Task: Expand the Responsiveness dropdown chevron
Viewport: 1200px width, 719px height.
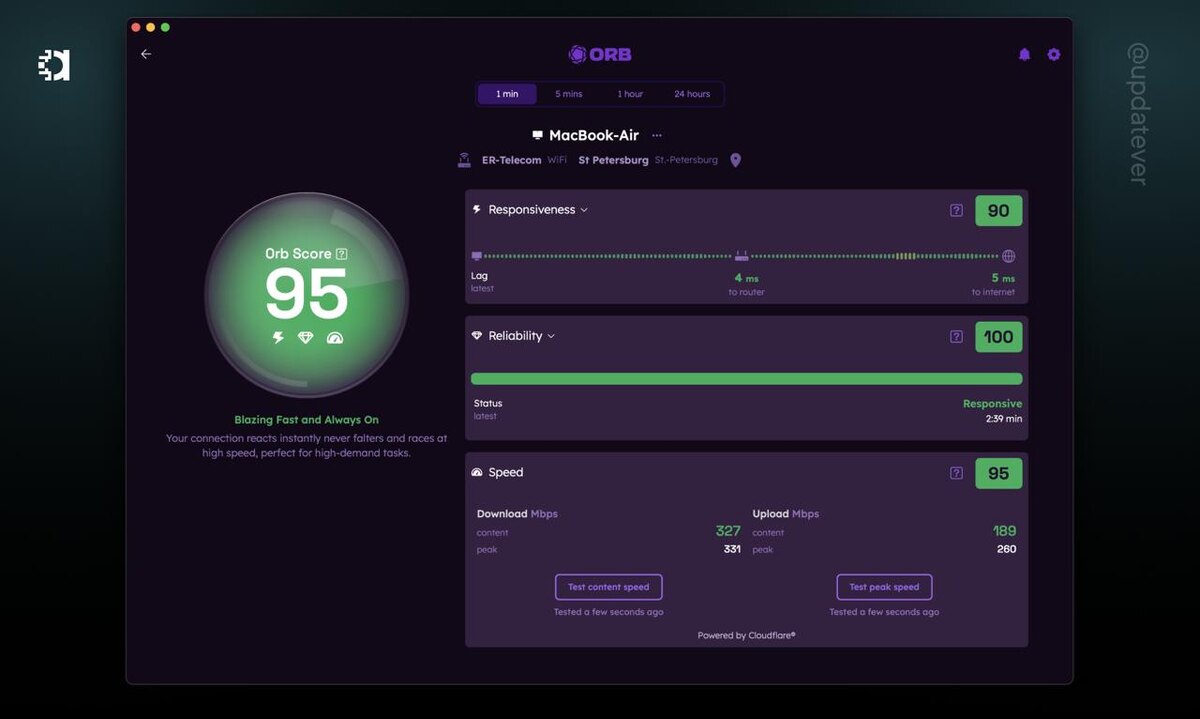Action: click(584, 210)
